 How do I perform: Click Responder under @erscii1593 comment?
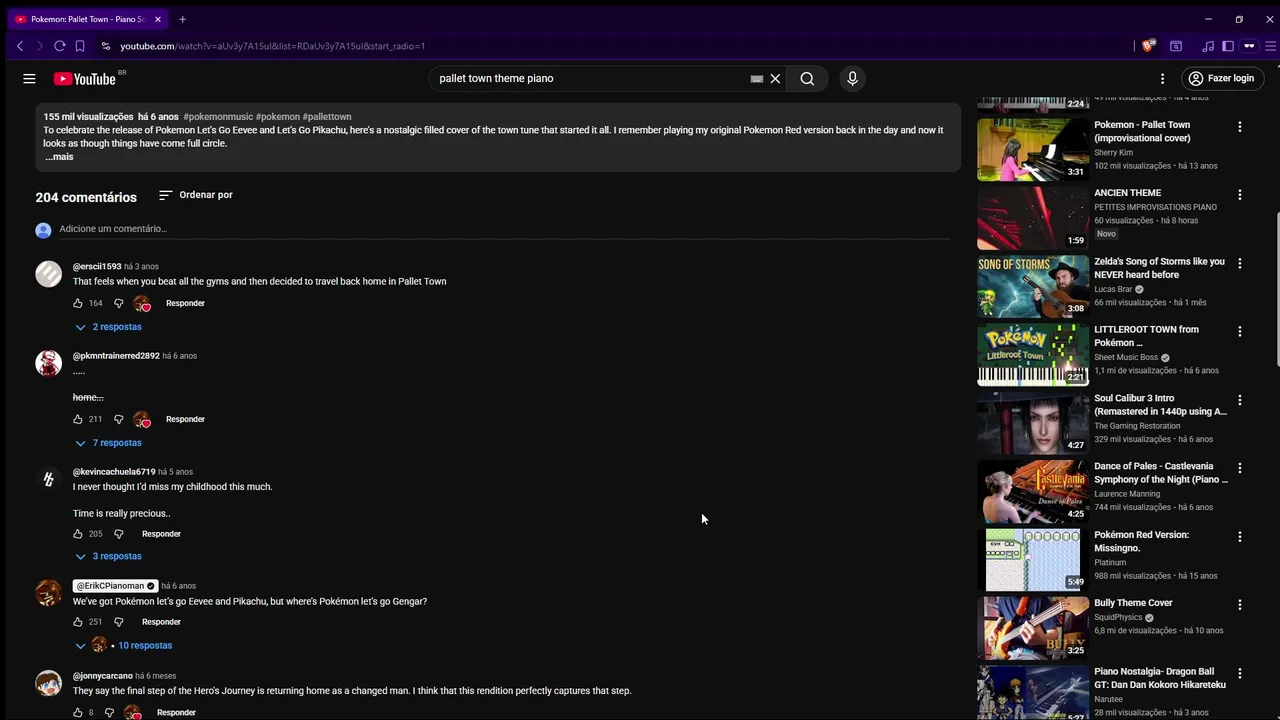[185, 303]
